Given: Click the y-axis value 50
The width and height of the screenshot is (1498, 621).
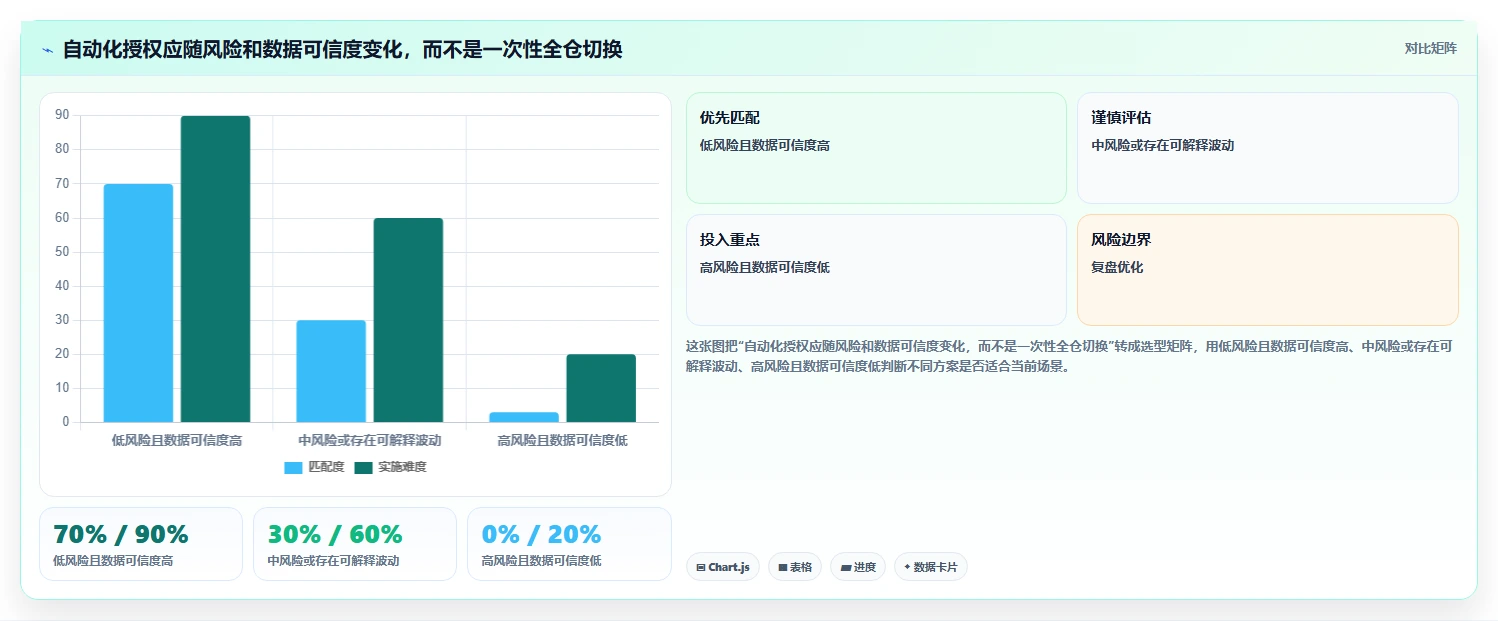Looking at the screenshot, I should click(62, 252).
